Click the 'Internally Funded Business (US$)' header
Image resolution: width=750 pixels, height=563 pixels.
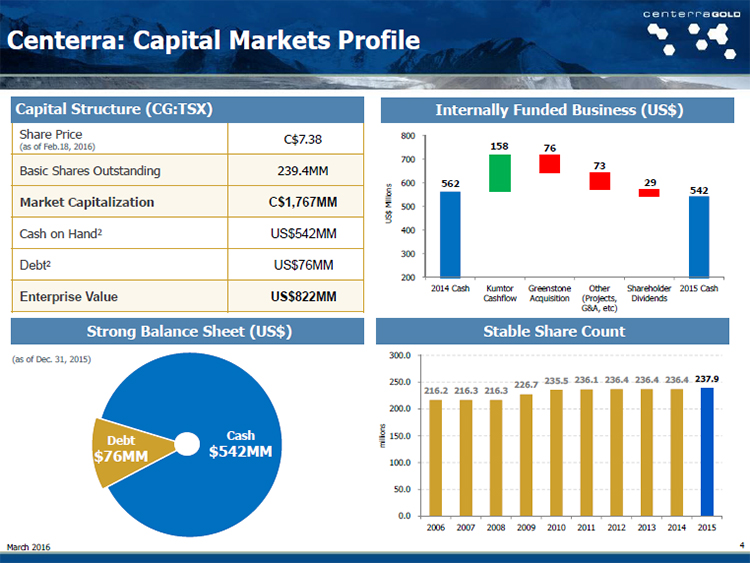(x=557, y=110)
